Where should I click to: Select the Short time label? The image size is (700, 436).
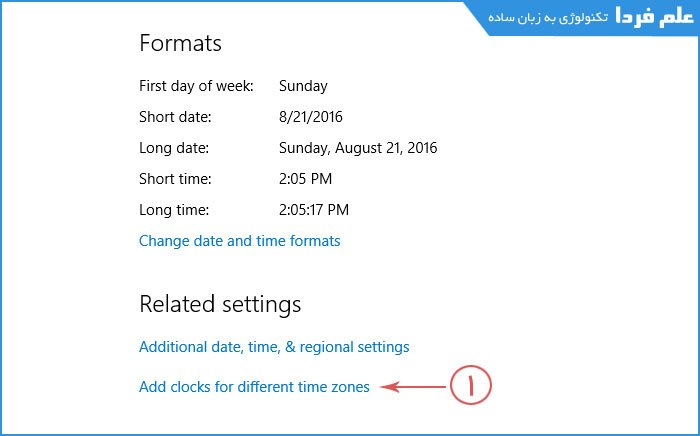175,179
